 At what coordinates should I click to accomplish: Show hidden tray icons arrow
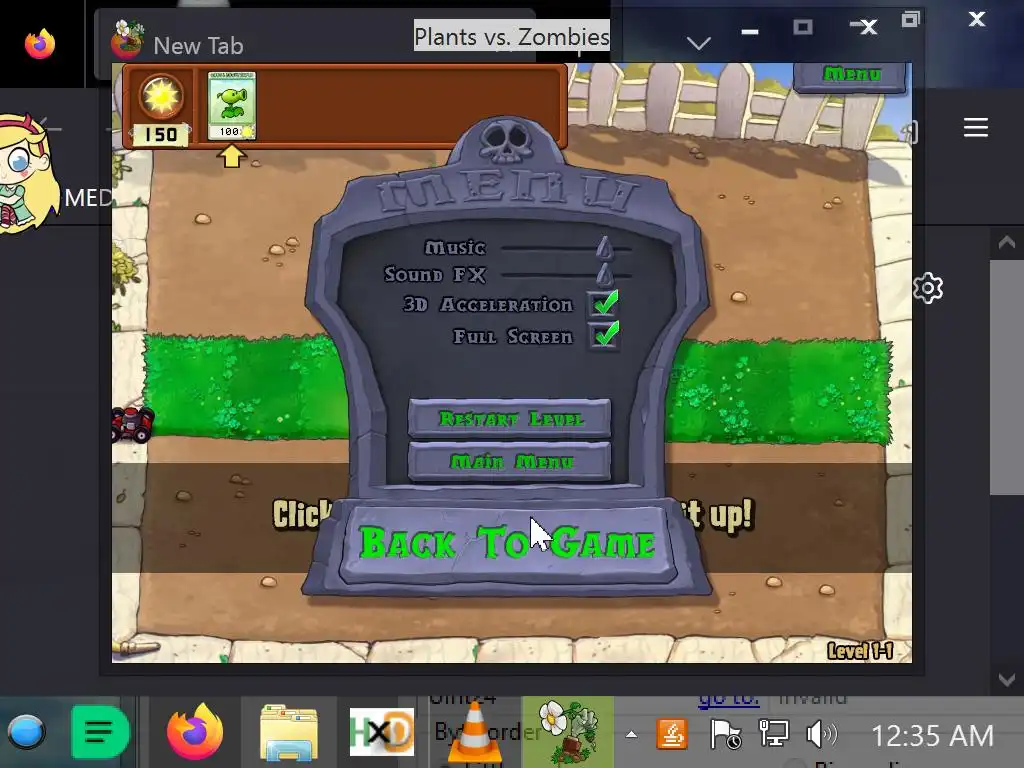[631, 735]
